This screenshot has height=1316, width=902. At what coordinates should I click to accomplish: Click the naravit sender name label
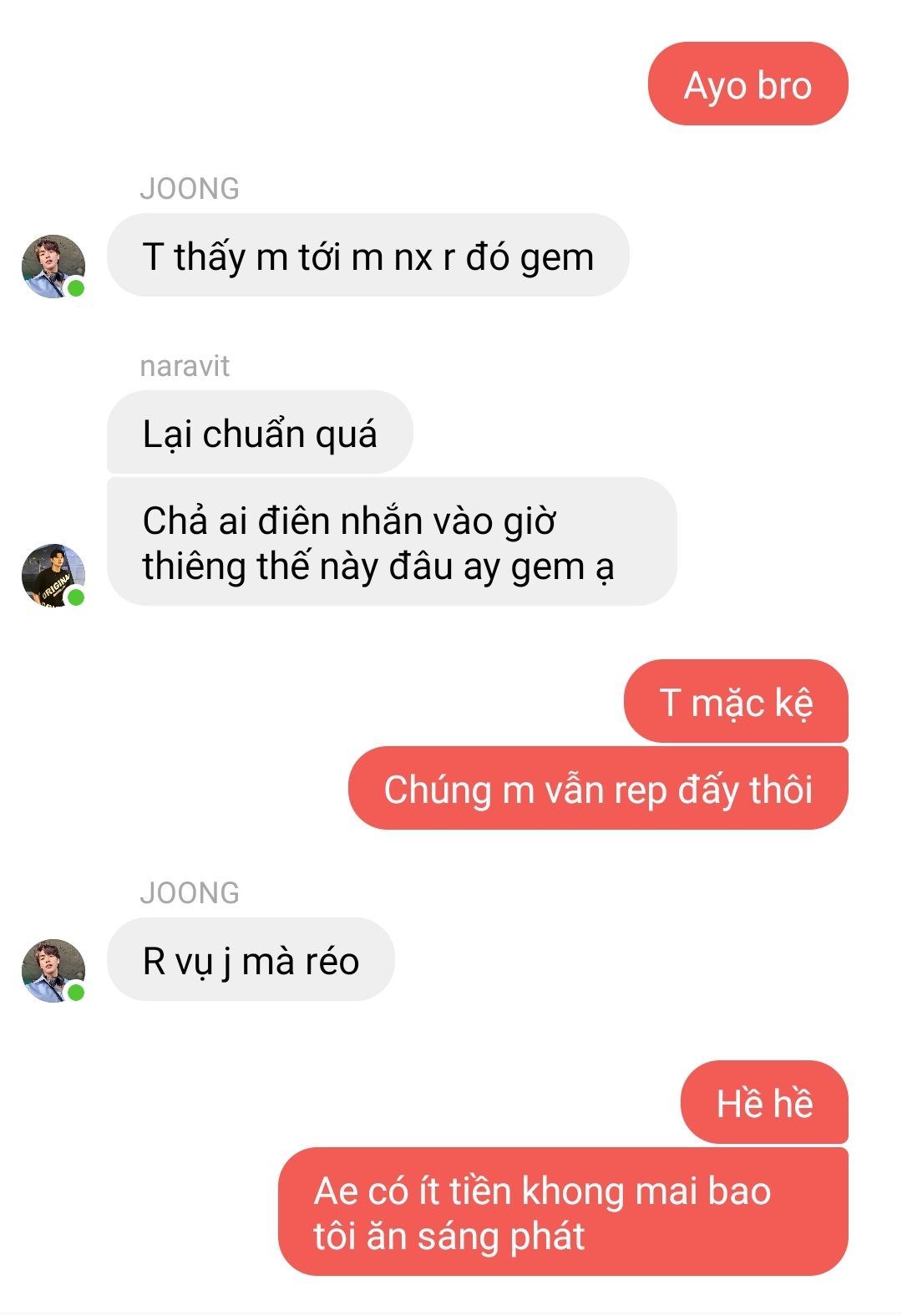(x=185, y=366)
